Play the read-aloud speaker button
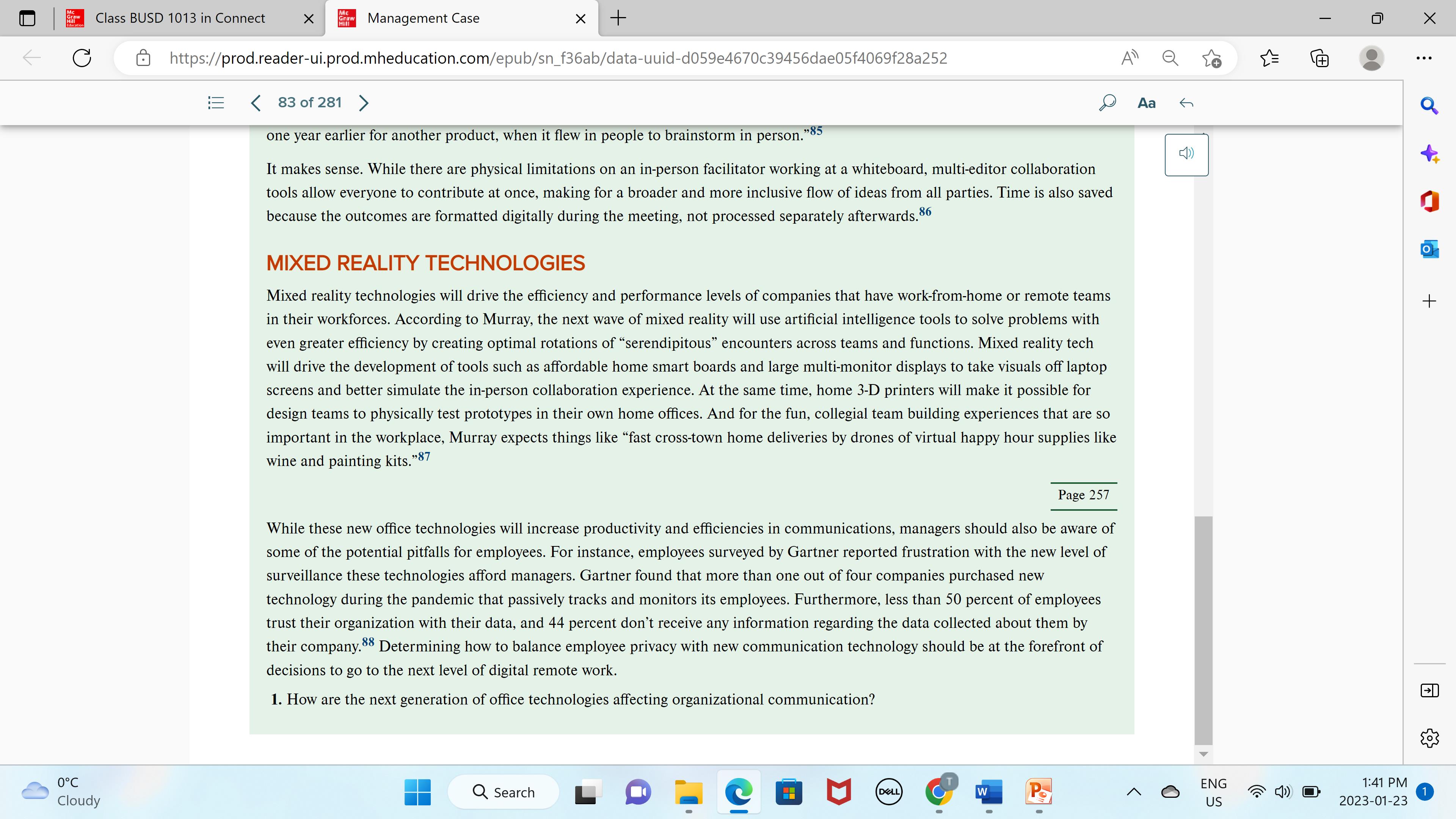This screenshot has width=1456, height=819. coord(1186,154)
